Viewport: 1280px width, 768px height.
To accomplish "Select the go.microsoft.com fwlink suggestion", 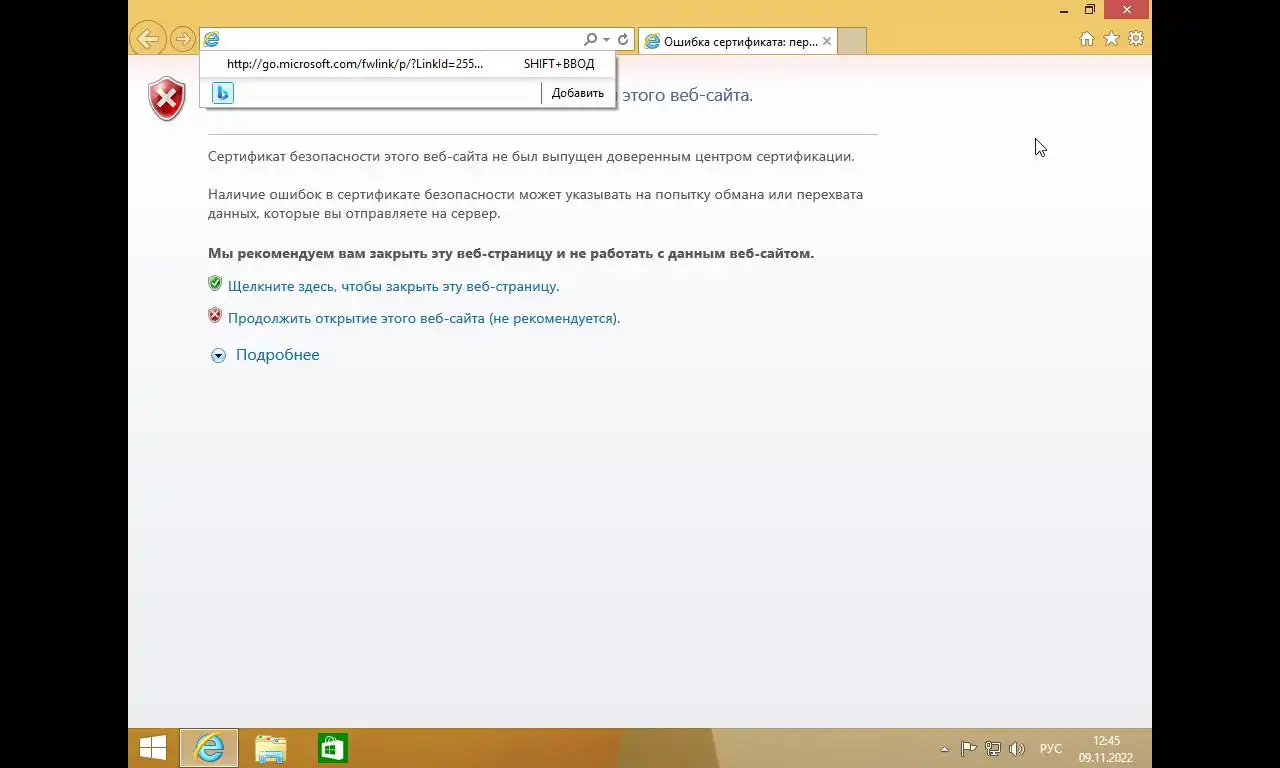I will (407, 64).
